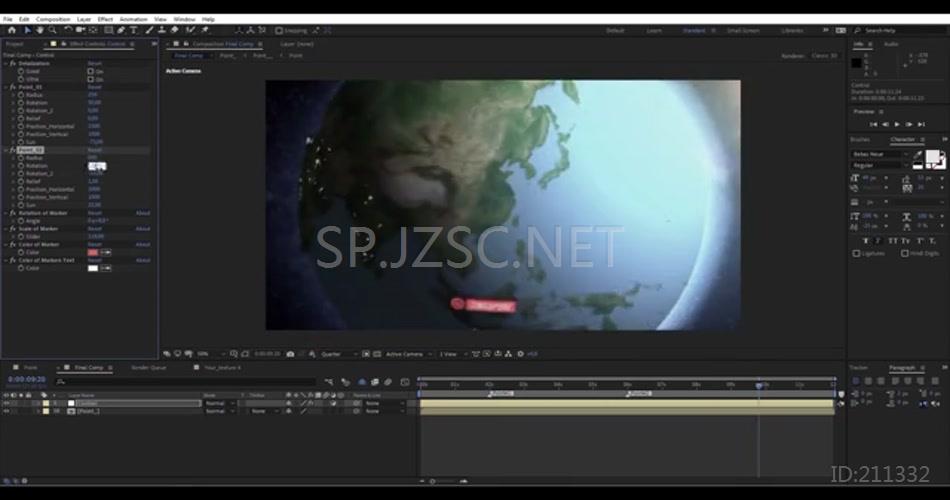The width and height of the screenshot is (950, 500).
Task: Collapse the Point_01 effect group
Action: pos(5,87)
